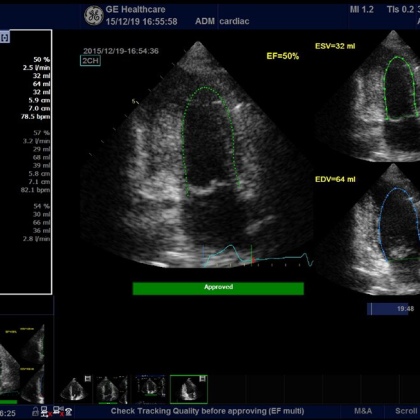The image size is (420, 420).
Task: Click save marker on highlighted clipboard thumbnail
Action: pos(203,379)
